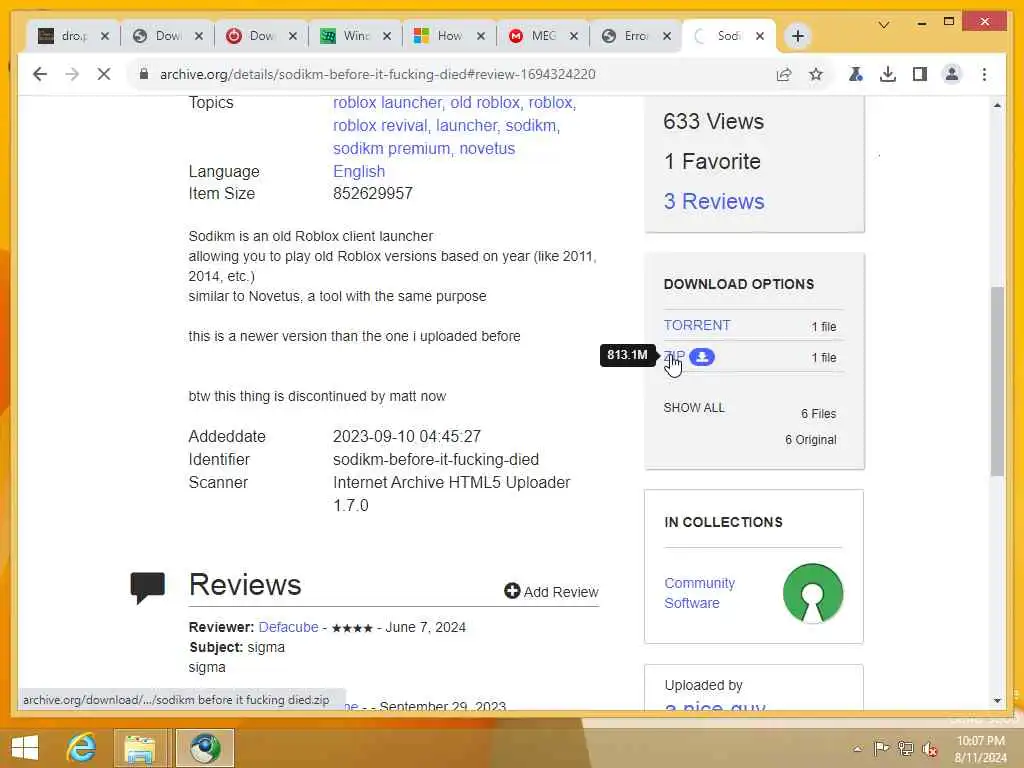Open Chrome three-dot menu
Image resolution: width=1024 pixels, height=768 pixels.
[x=984, y=74]
